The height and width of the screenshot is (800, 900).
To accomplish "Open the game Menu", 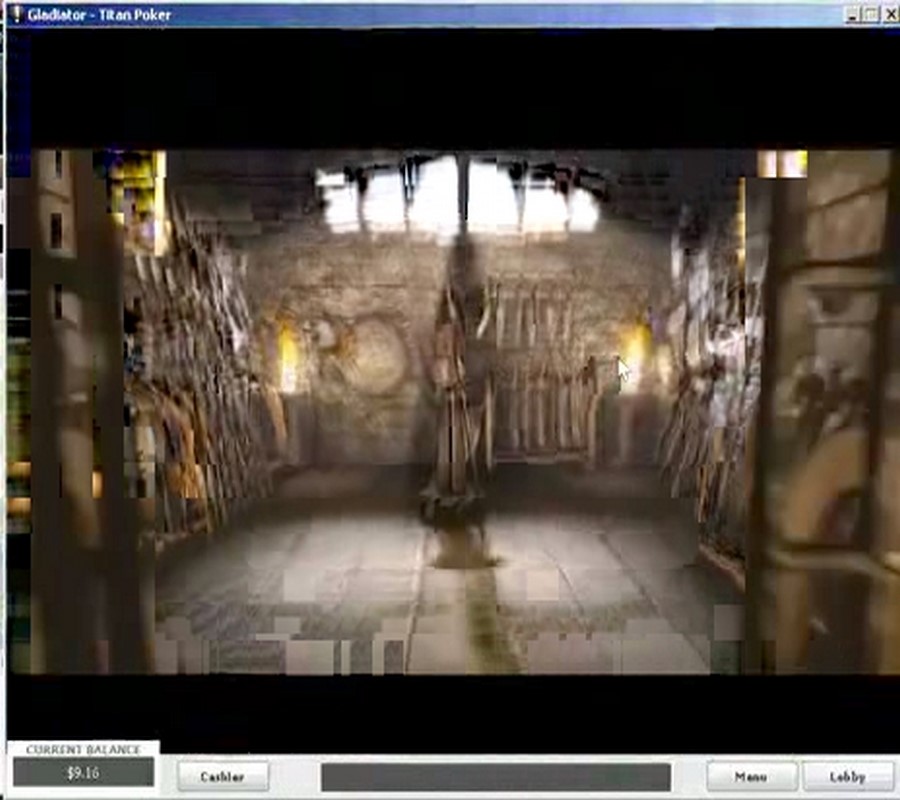I will [751, 777].
